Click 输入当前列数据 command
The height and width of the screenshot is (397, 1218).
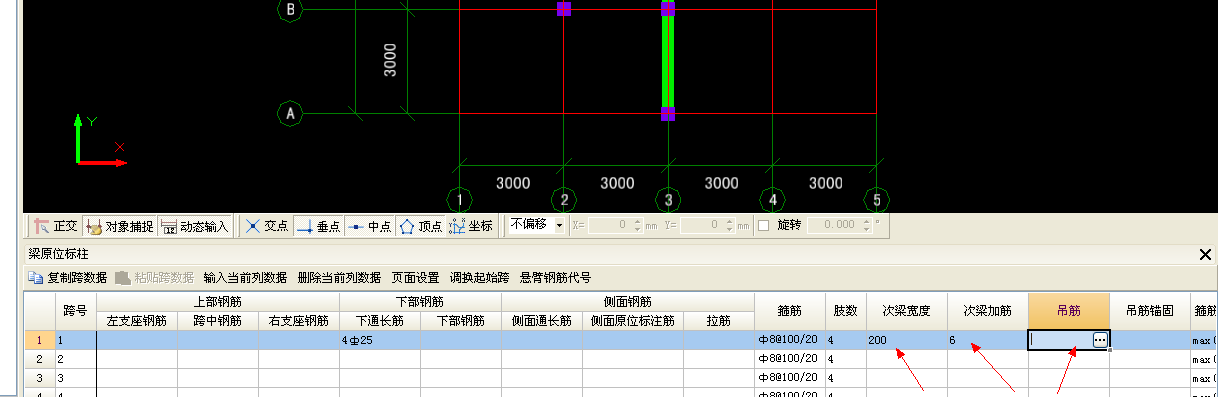click(x=245, y=278)
